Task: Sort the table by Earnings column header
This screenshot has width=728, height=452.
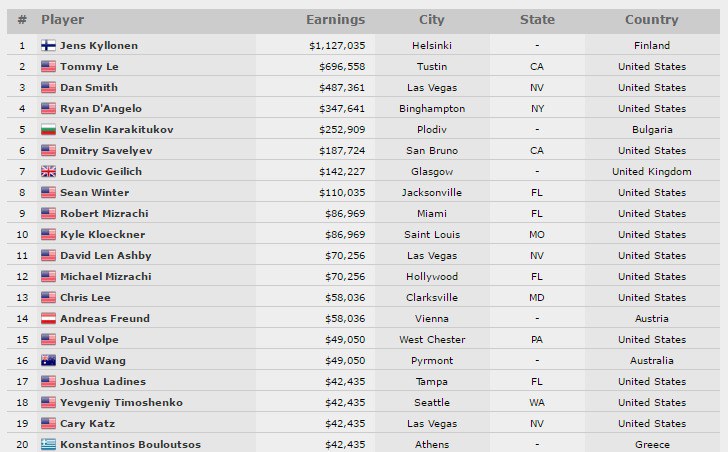Action: (x=335, y=20)
